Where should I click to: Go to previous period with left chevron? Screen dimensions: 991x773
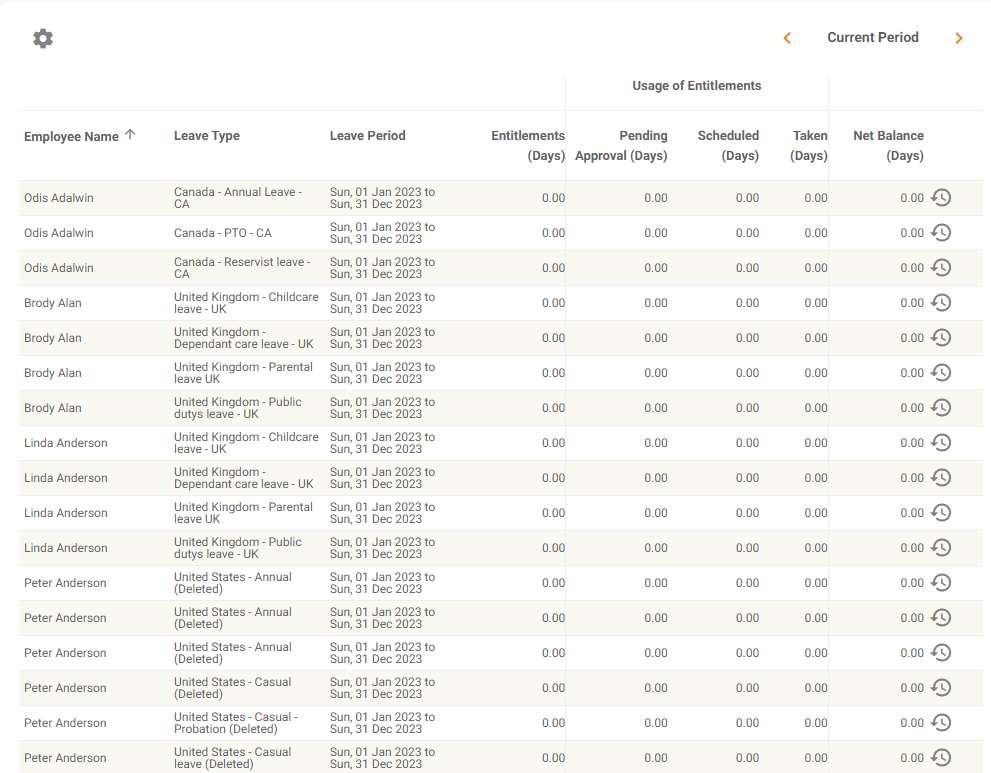click(x=786, y=37)
